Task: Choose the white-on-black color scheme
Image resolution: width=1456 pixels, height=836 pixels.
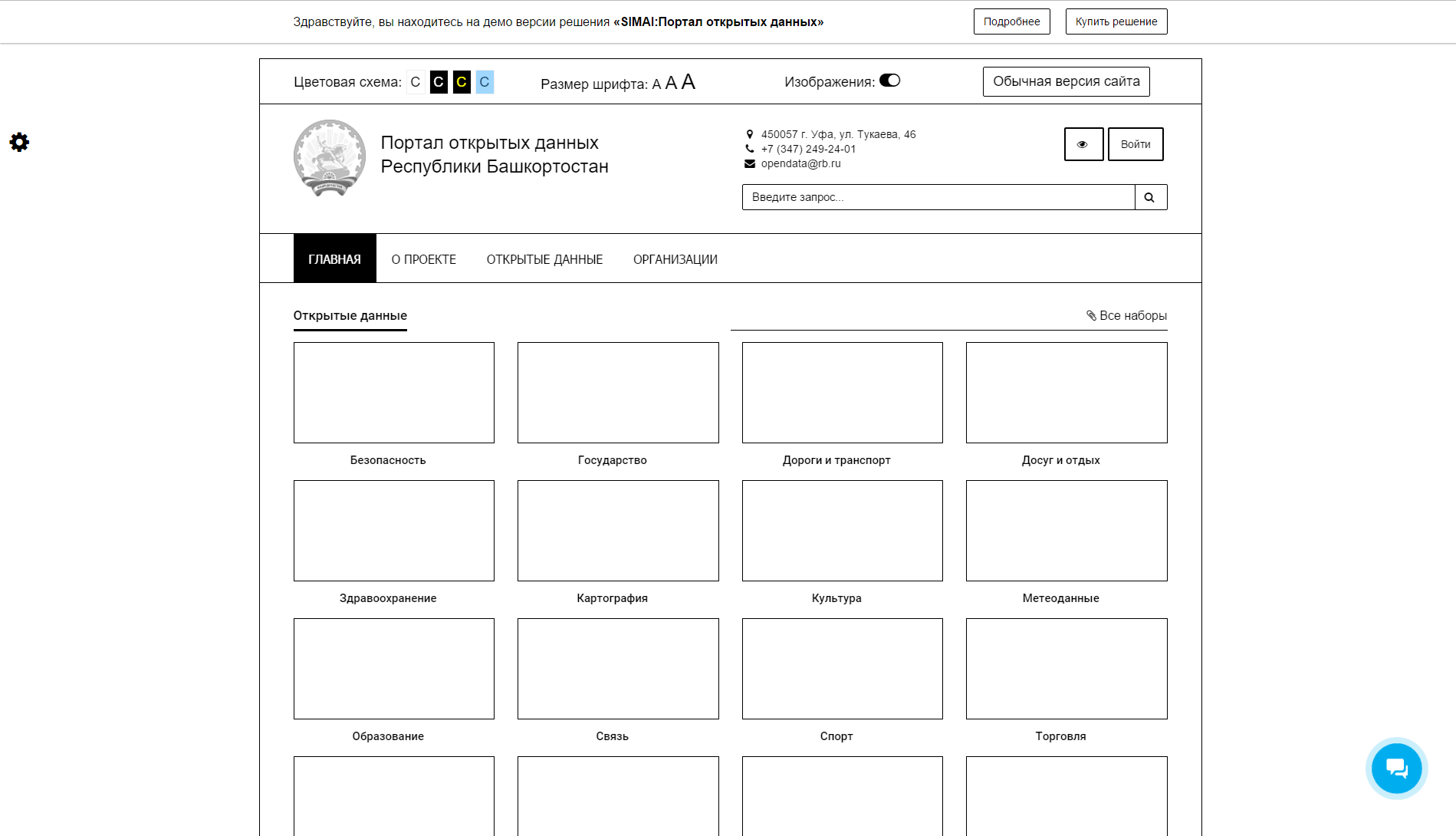Action: (439, 82)
